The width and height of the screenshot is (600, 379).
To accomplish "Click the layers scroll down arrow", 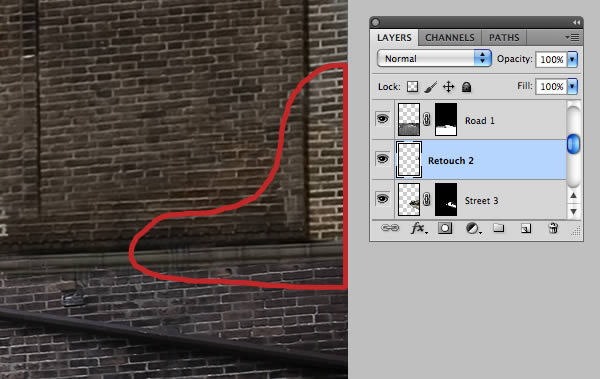I will click(573, 211).
